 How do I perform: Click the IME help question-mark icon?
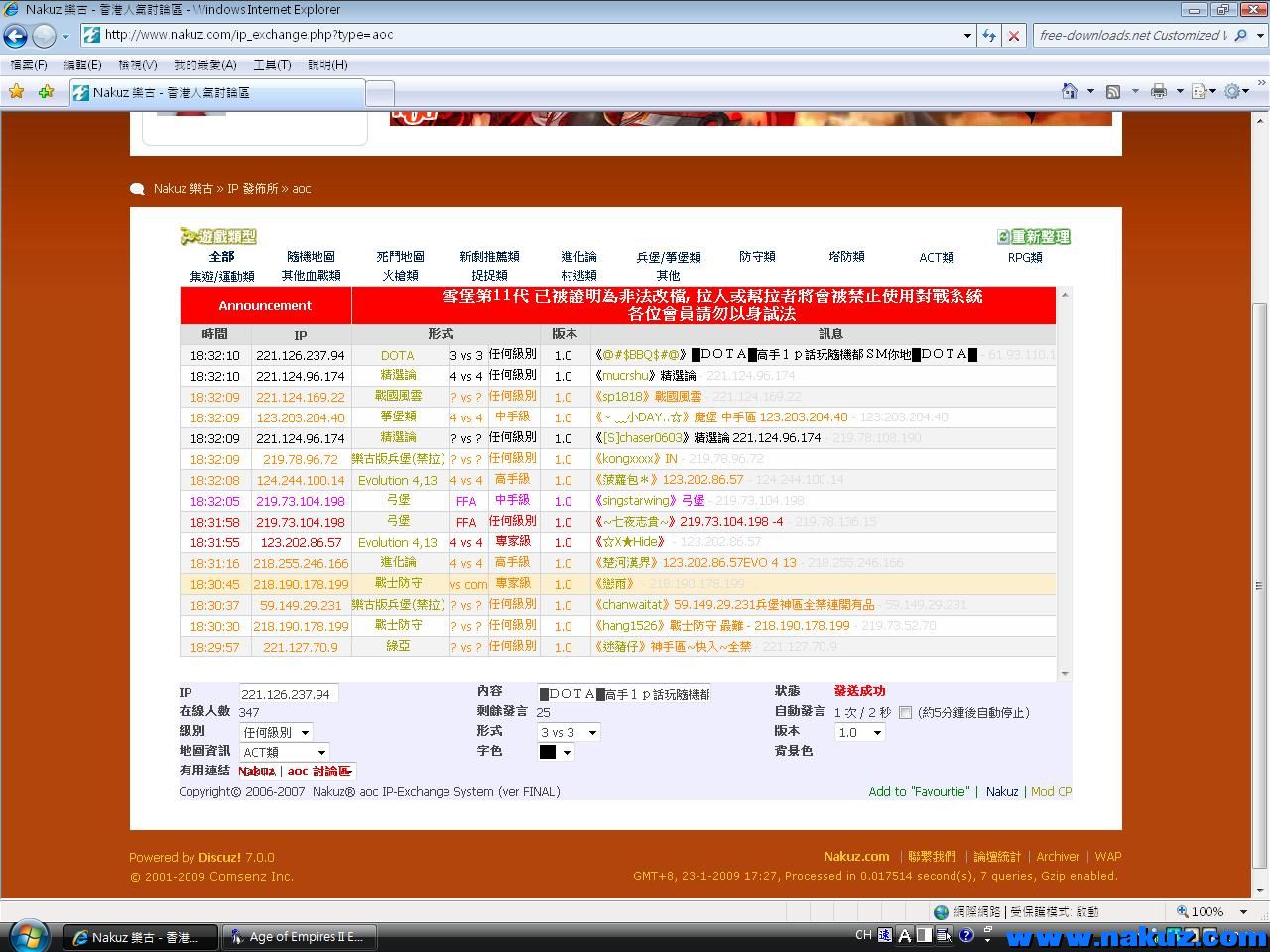pos(966,935)
